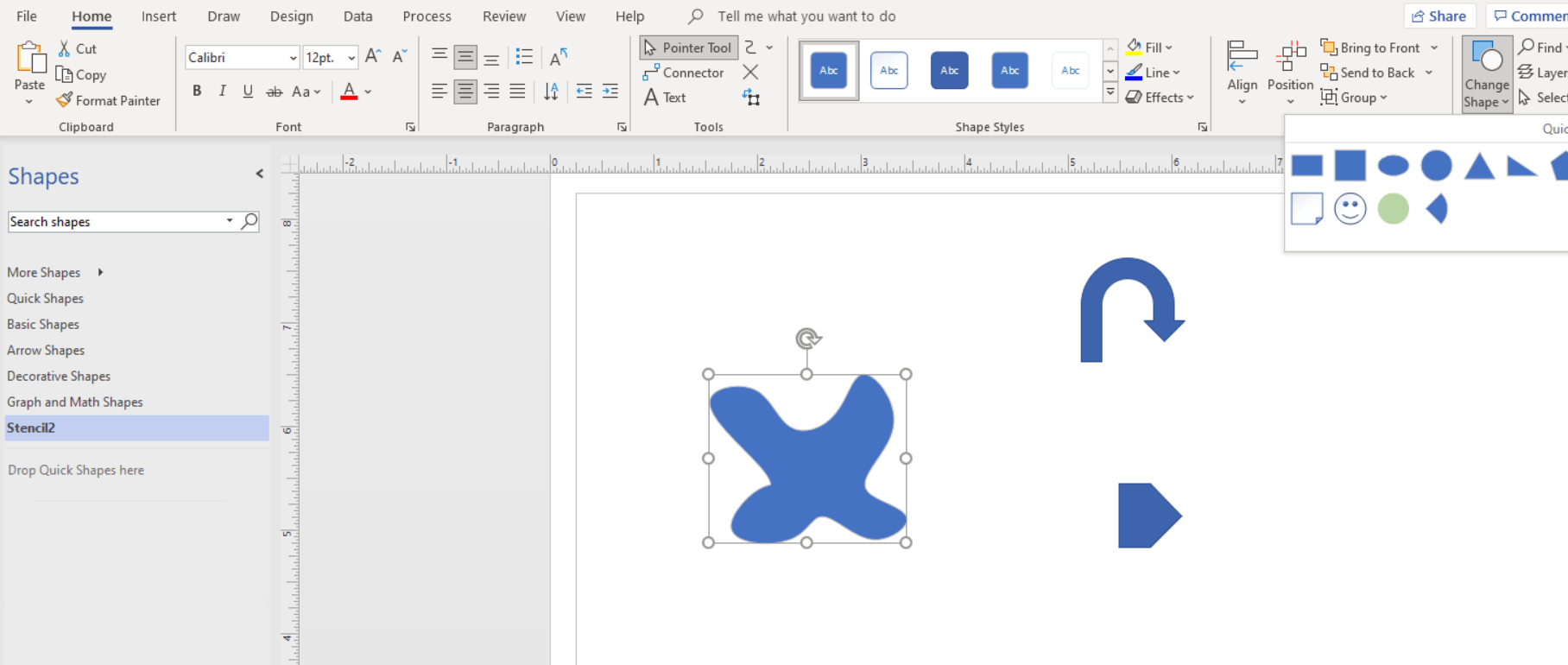Viewport: 1568px width, 665px height.
Task: Open the Calibri font name dropdown
Action: pos(293,58)
